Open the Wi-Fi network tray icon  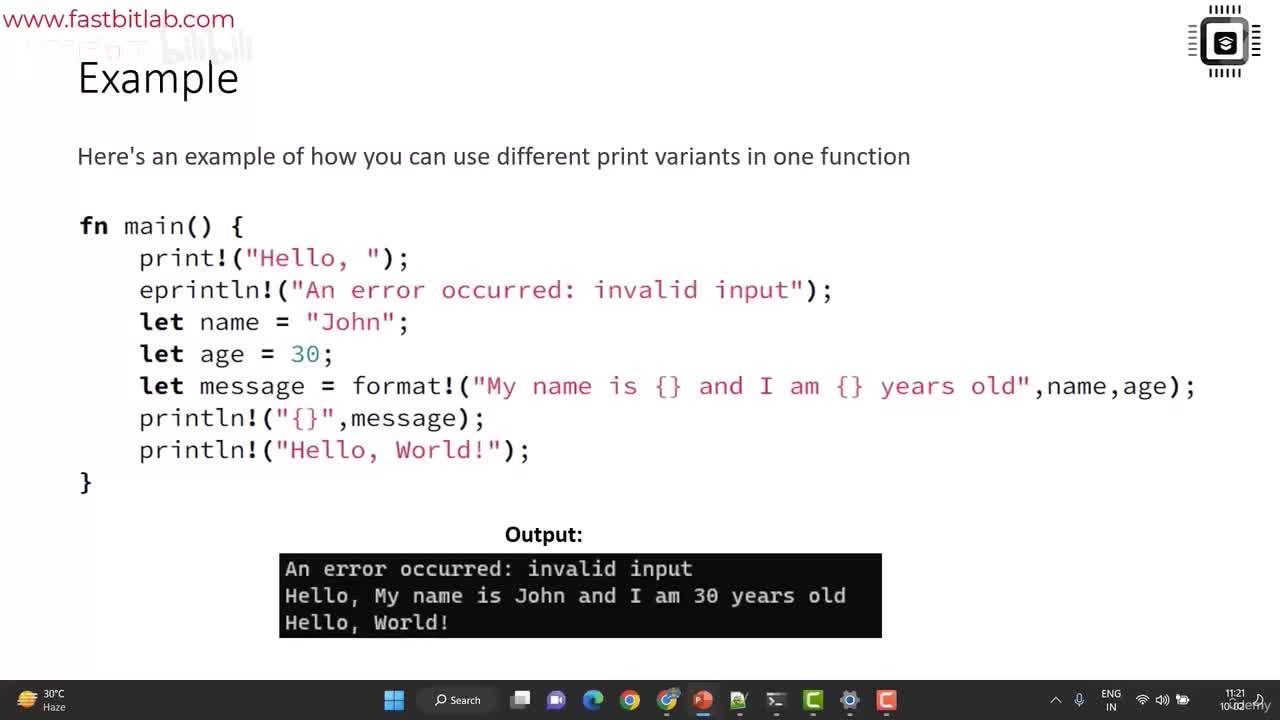1142,700
